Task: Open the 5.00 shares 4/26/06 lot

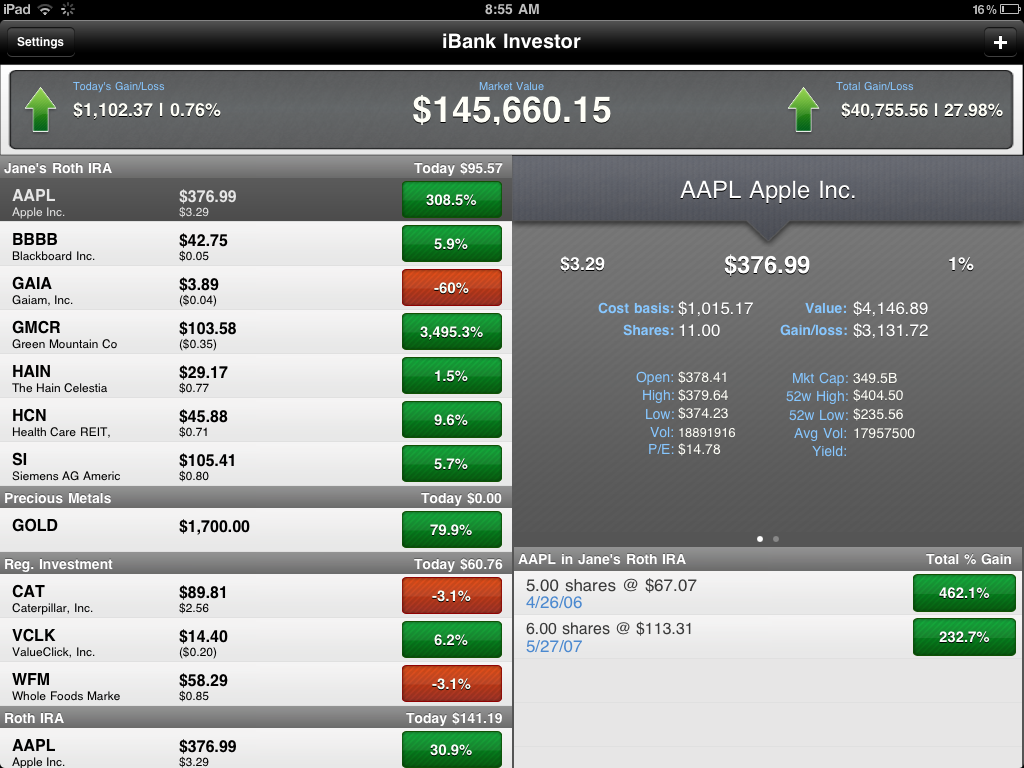Action: 700,593
